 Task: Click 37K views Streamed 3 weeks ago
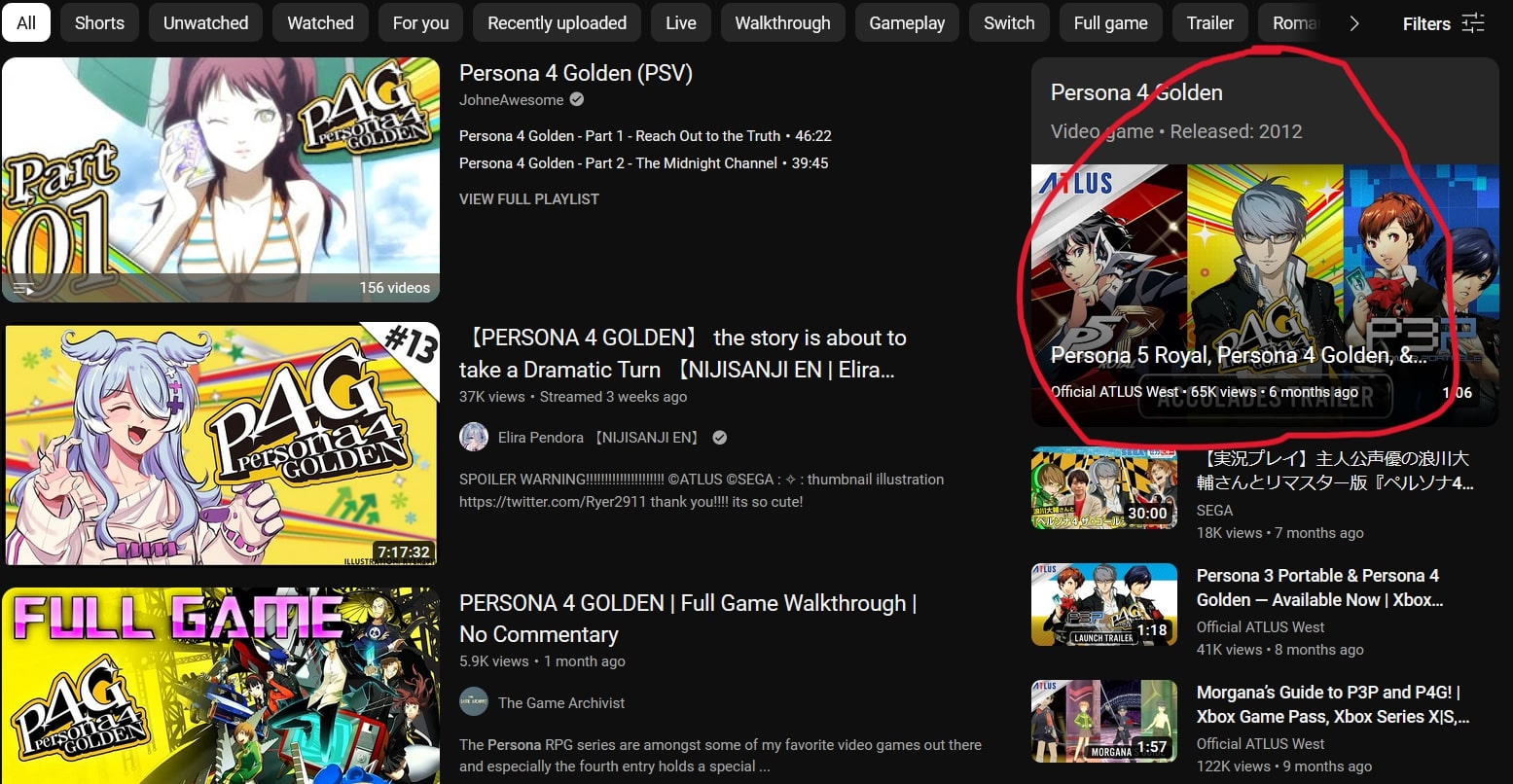coord(573,396)
